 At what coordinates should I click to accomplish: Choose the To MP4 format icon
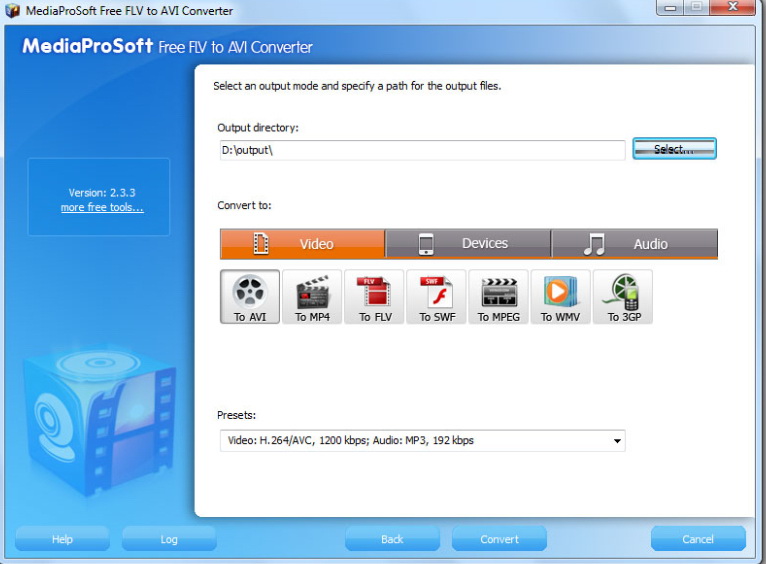(312, 296)
